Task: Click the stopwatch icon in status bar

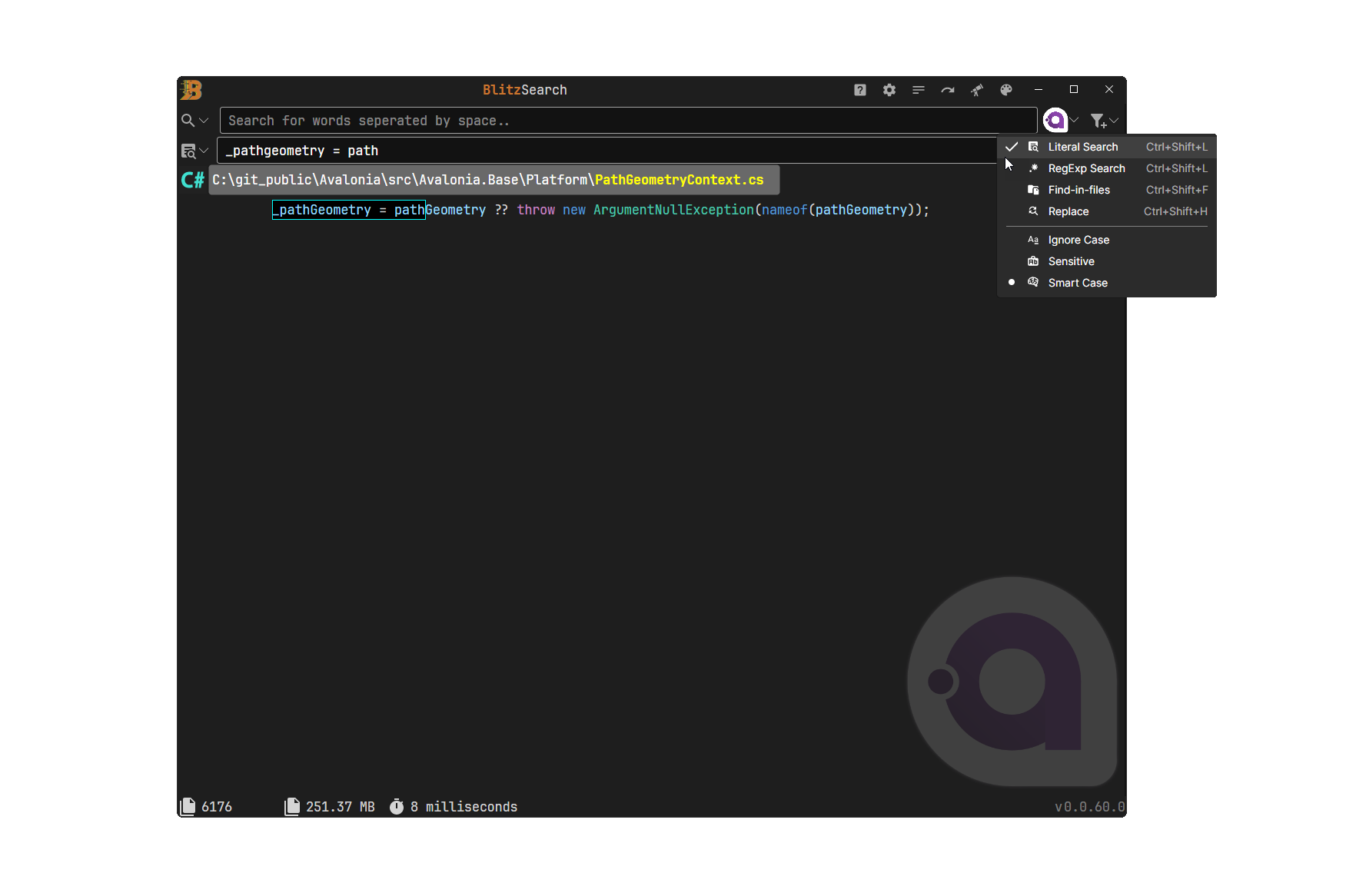Action: (397, 806)
